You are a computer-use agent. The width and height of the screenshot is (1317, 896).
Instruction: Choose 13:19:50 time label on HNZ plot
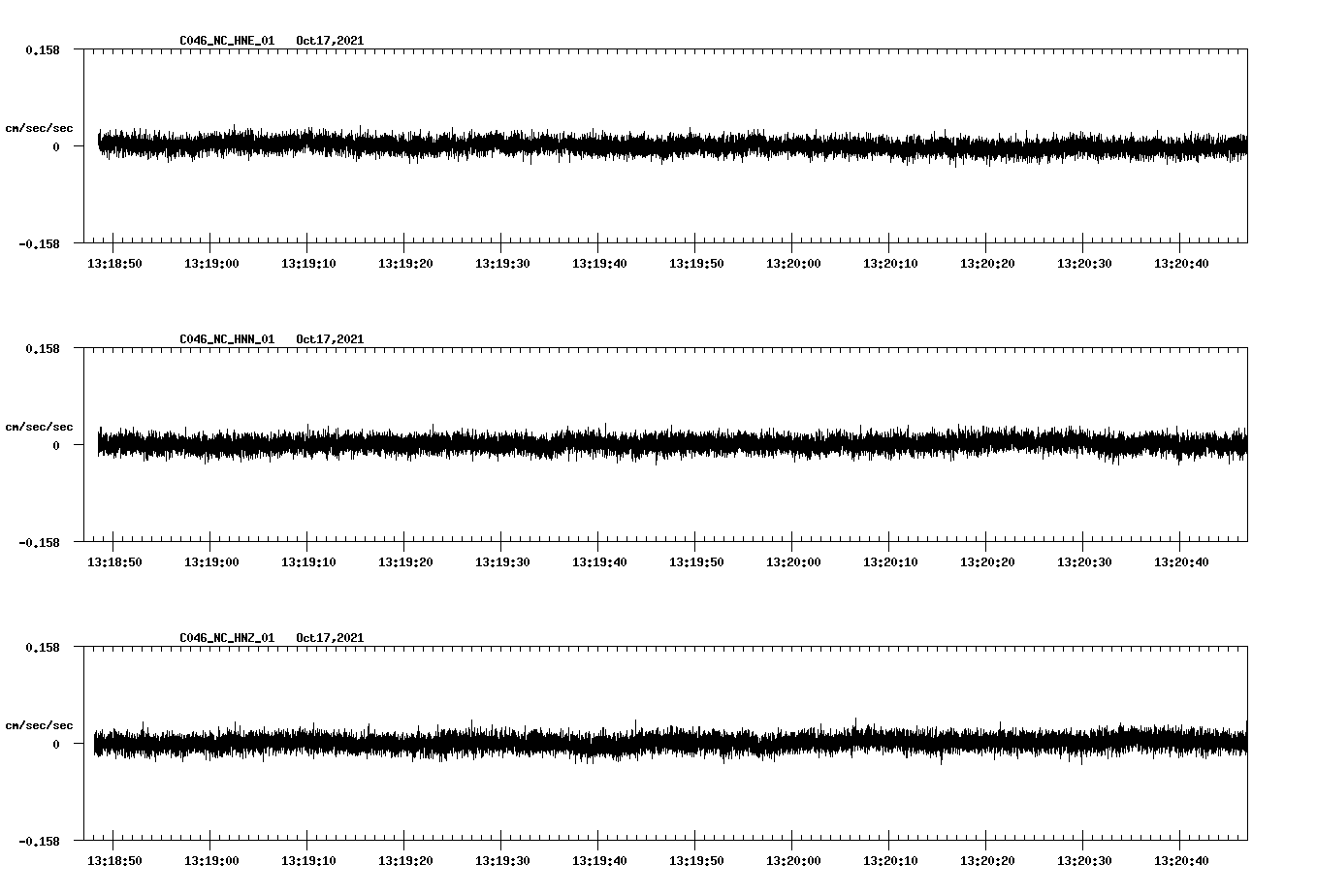(696, 860)
